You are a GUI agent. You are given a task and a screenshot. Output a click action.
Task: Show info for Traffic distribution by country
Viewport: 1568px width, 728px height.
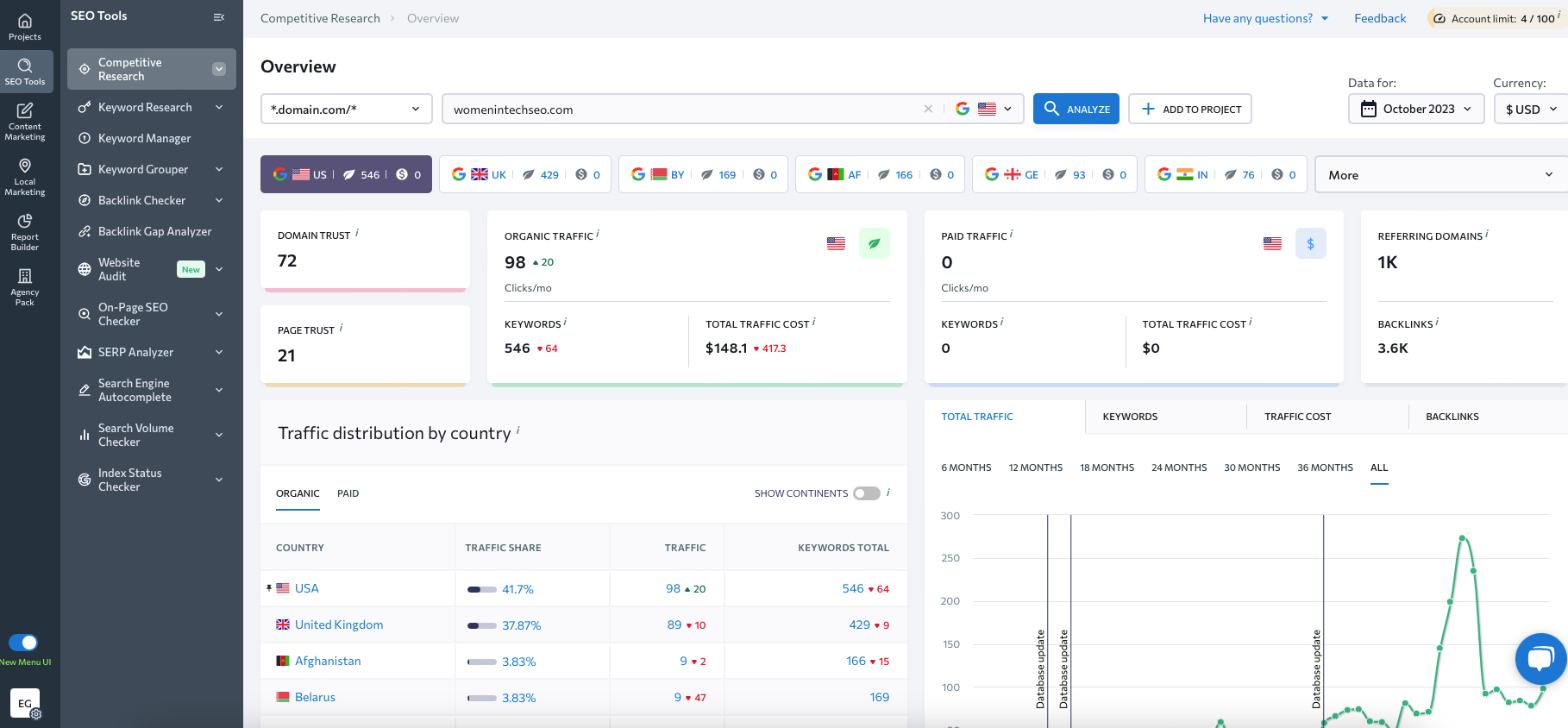click(517, 430)
